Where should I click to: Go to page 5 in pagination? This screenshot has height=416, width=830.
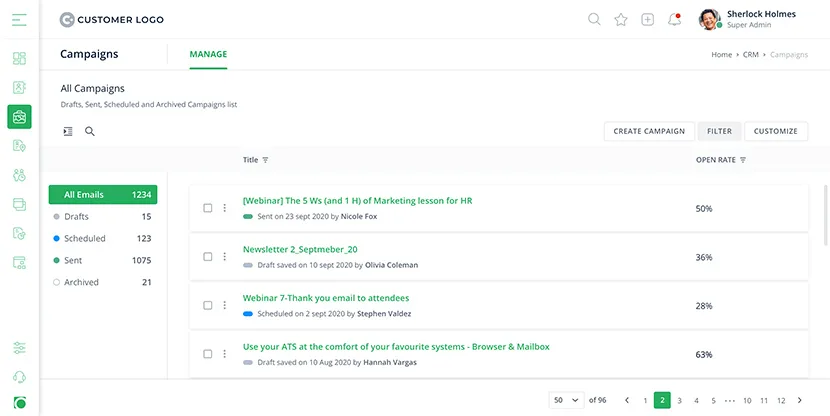point(713,401)
